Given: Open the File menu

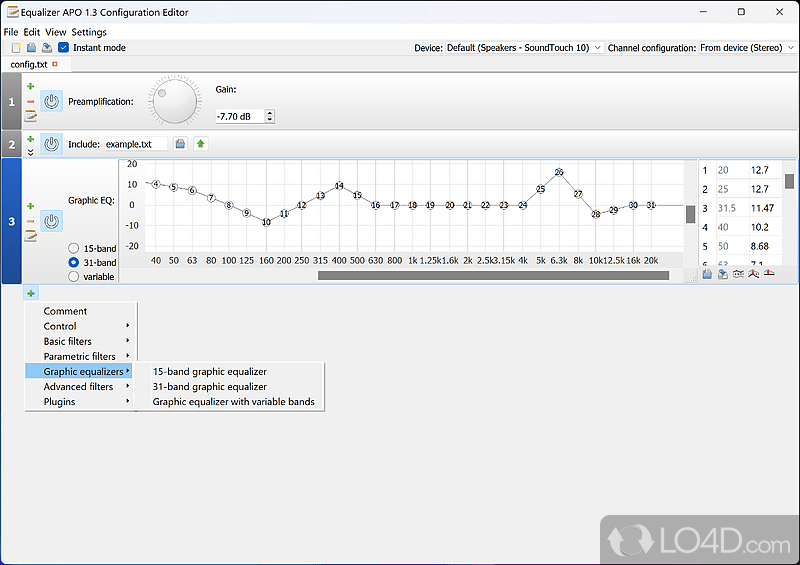Looking at the screenshot, I should (x=11, y=32).
